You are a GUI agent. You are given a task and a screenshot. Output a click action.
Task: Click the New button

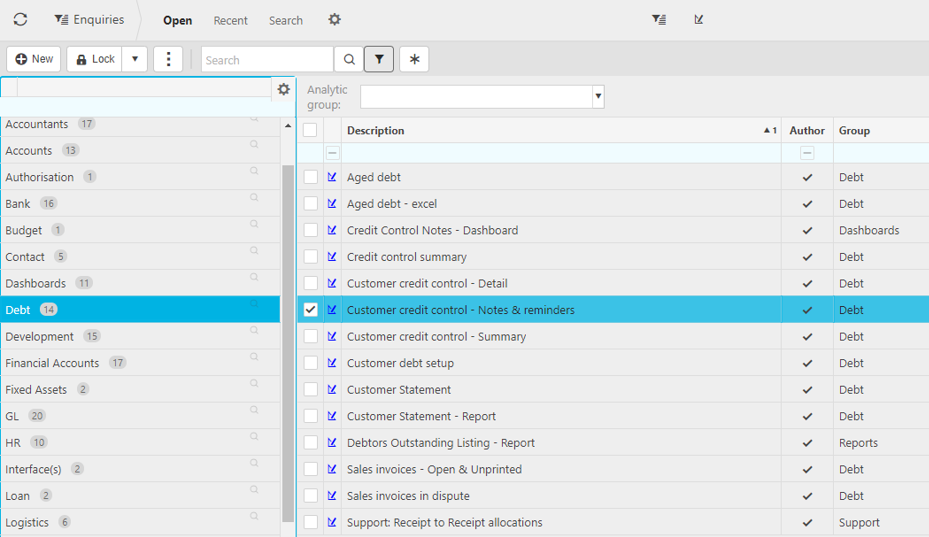tap(33, 59)
